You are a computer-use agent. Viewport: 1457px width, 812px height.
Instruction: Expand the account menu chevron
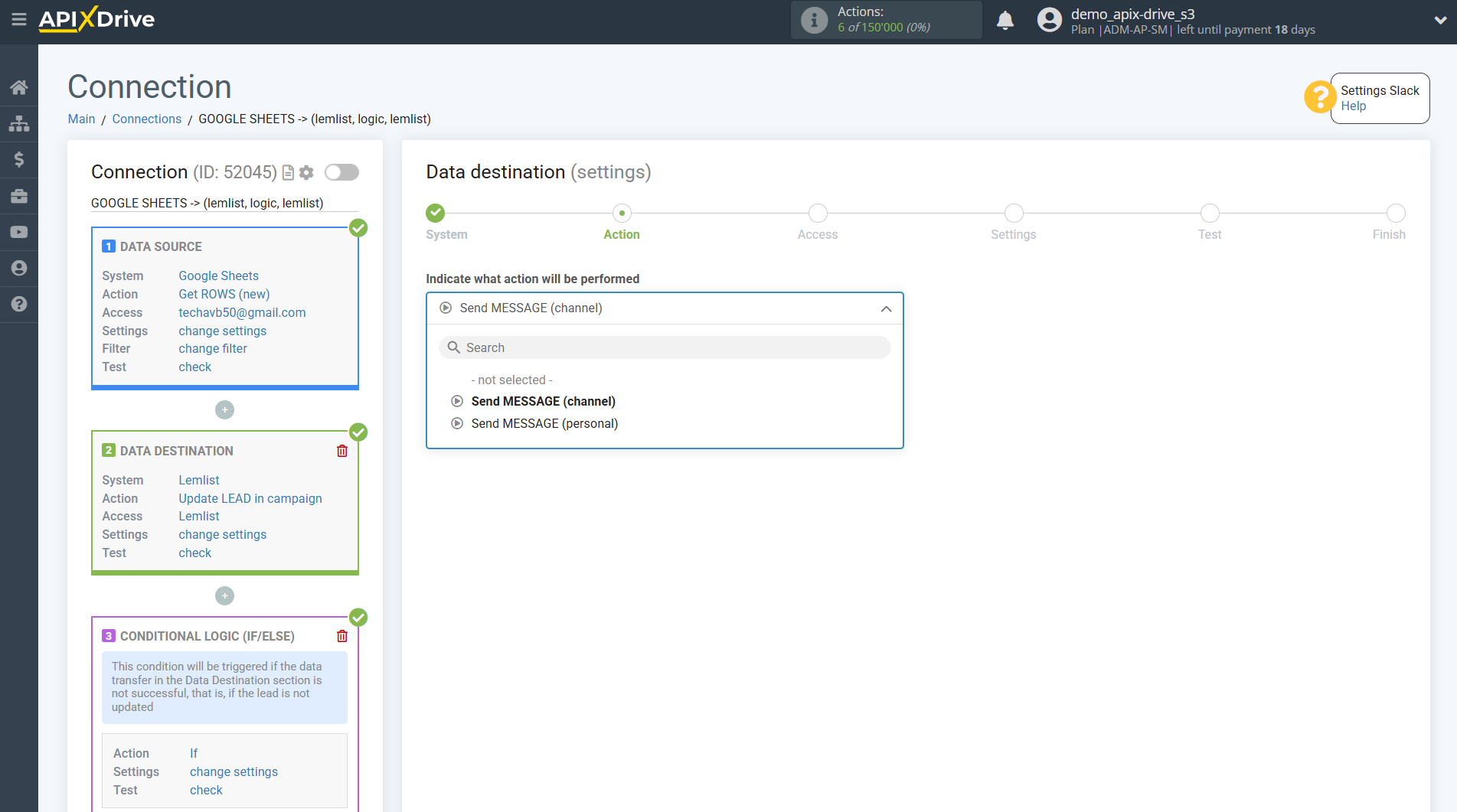(x=1440, y=21)
